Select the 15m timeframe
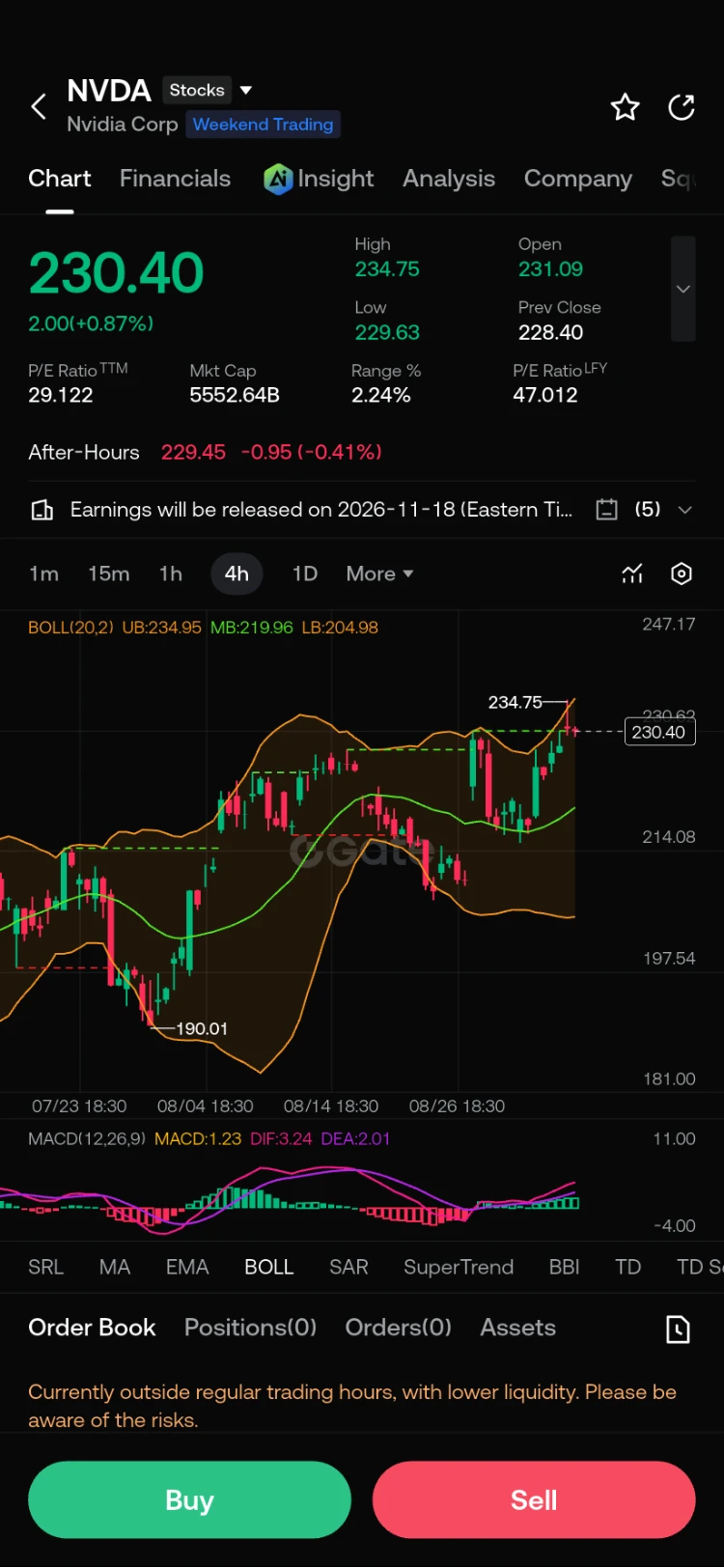The image size is (724, 1568). coord(109,574)
